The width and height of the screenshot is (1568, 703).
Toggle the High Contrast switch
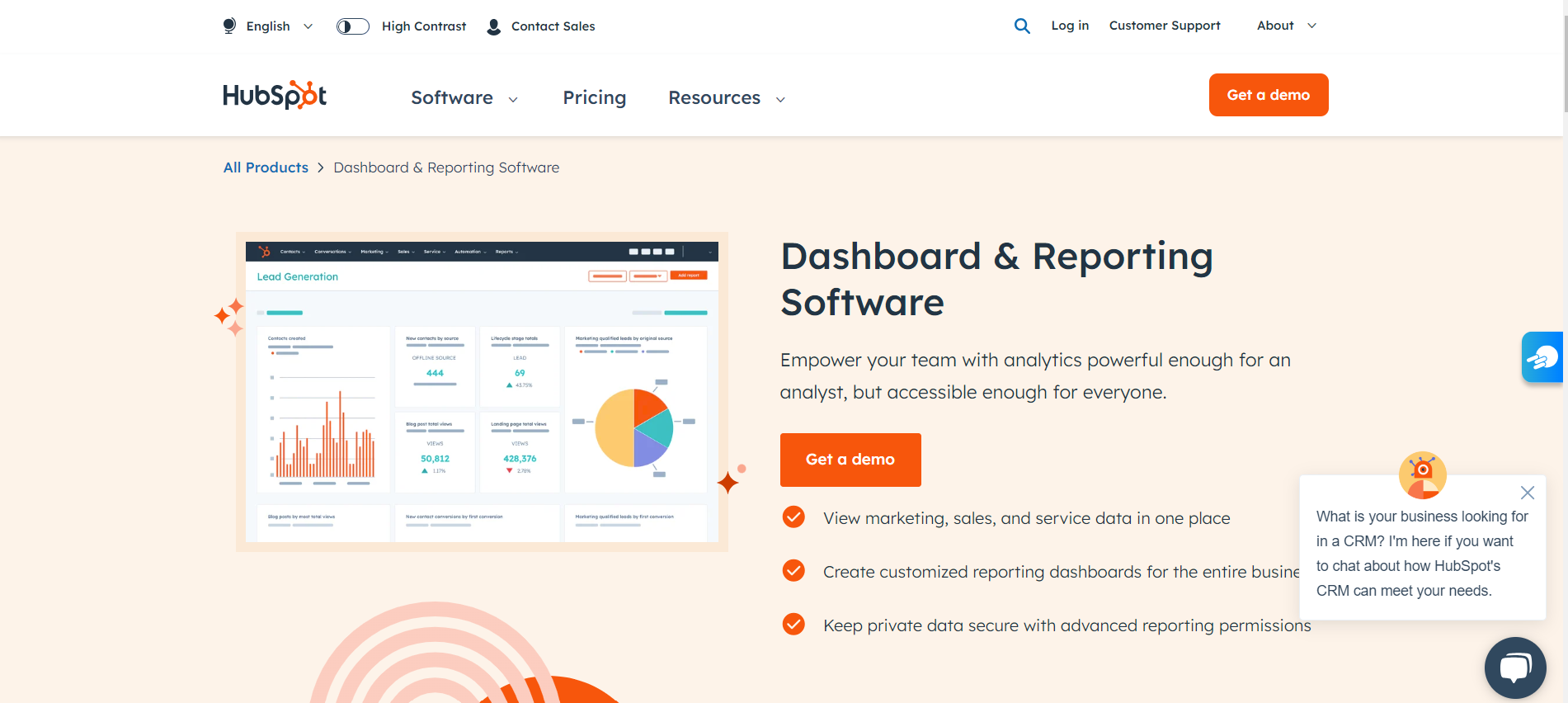353,26
